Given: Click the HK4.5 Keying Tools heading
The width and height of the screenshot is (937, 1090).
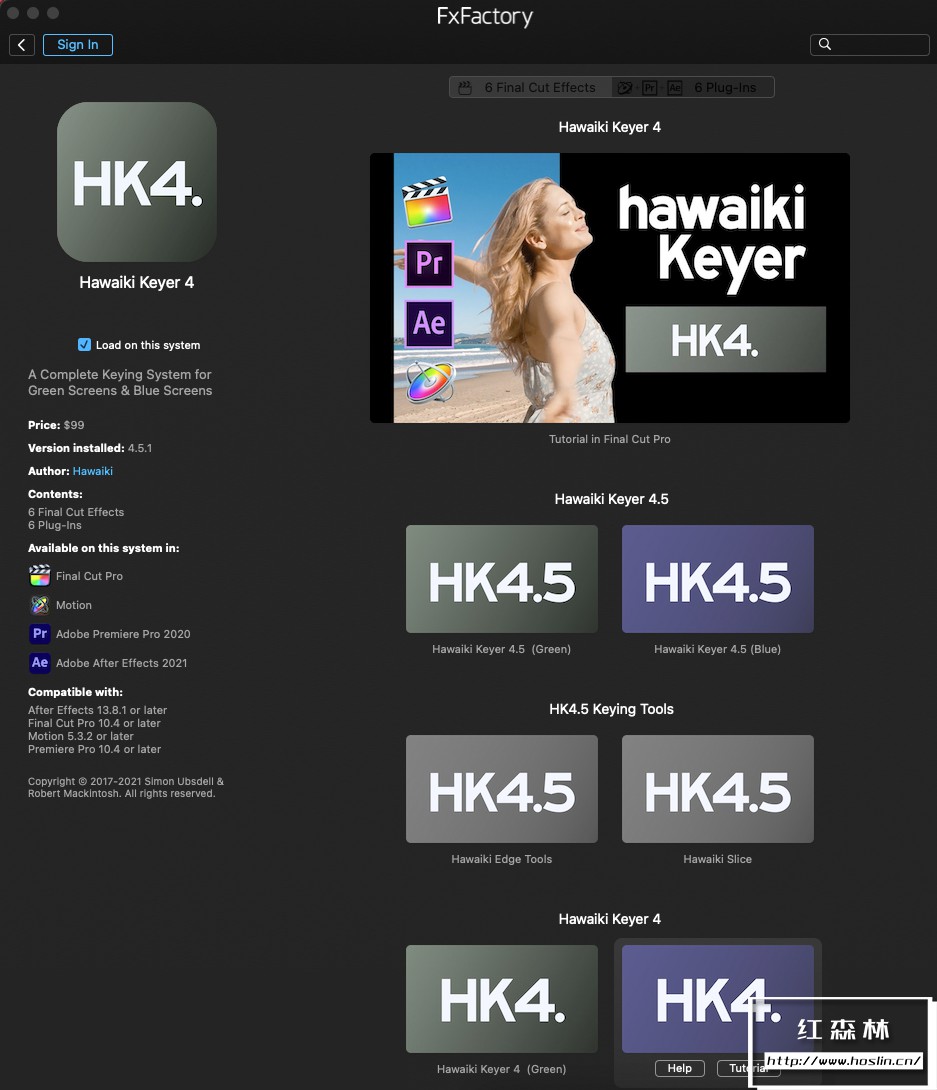Looking at the screenshot, I should pos(611,709).
